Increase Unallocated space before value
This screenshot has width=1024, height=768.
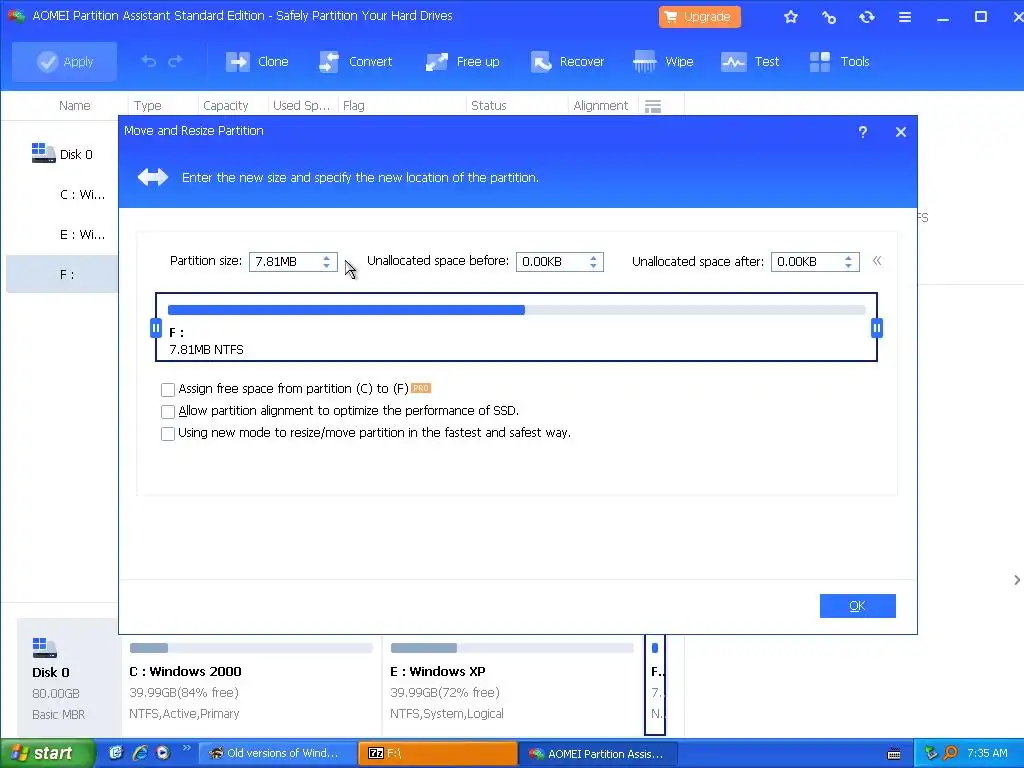[x=593, y=257]
